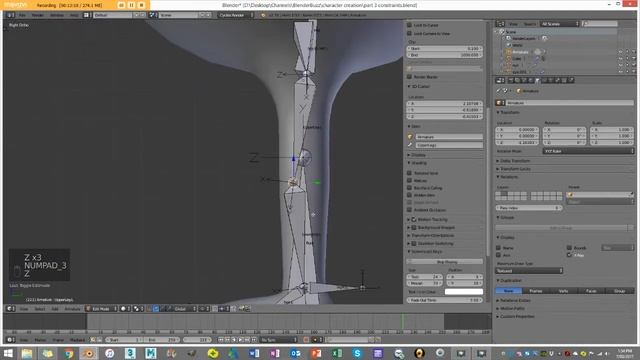Select the Verts duplication option

(563, 291)
